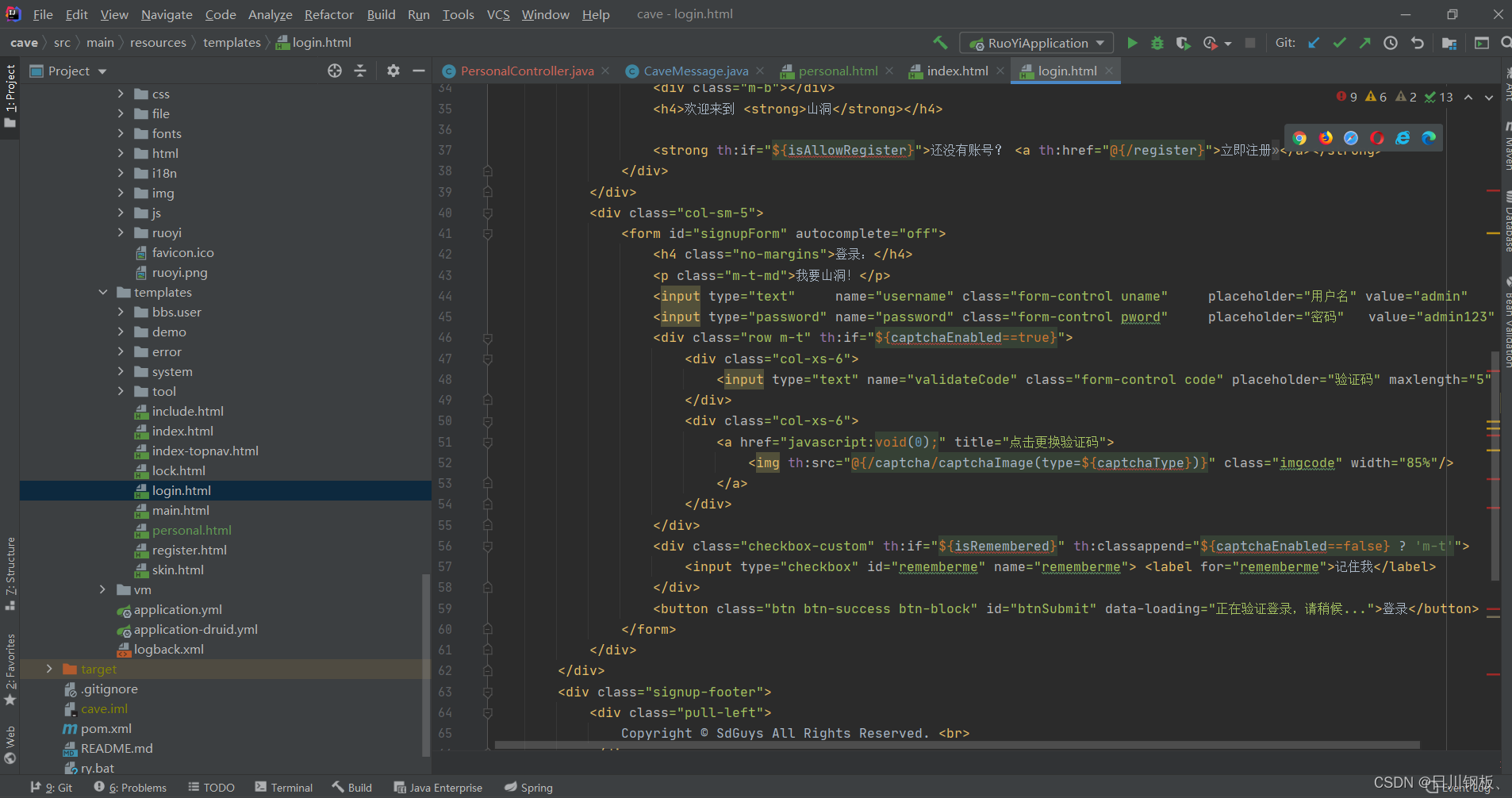Viewport: 1512px width, 798px height.
Task: Select application.yml in project tree
Action: tap(178, 609)
